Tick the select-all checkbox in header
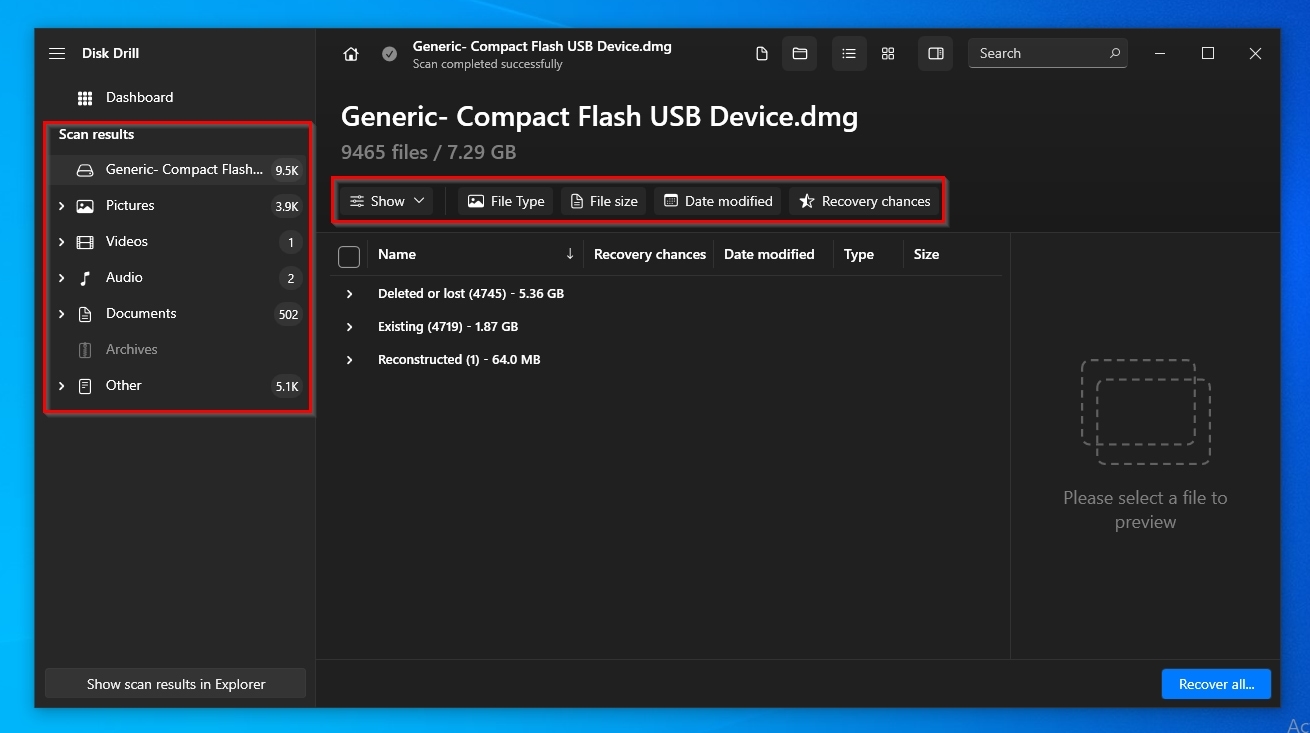The height and width of the screenshot is (733, 1310). pos(349,257)
